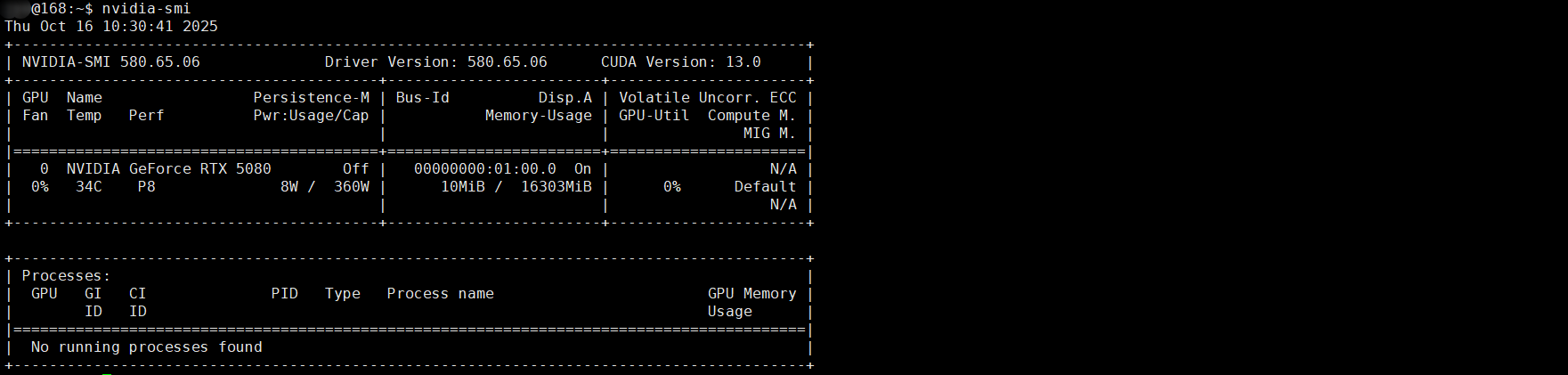1568x375 pixels.
Task: Click the timestamp Thu Oct 16 line
Action: pyautogui.click(x=111, y=27)
